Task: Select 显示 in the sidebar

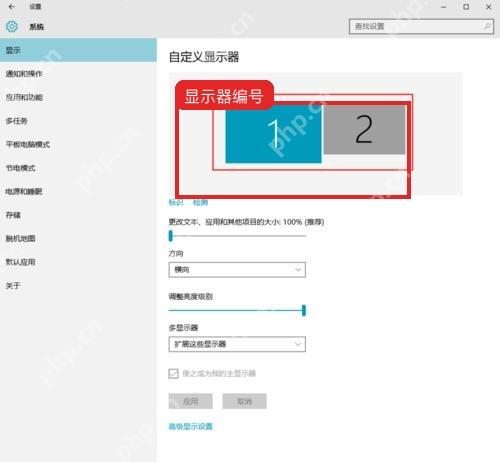Action: (x=78, y=50)
